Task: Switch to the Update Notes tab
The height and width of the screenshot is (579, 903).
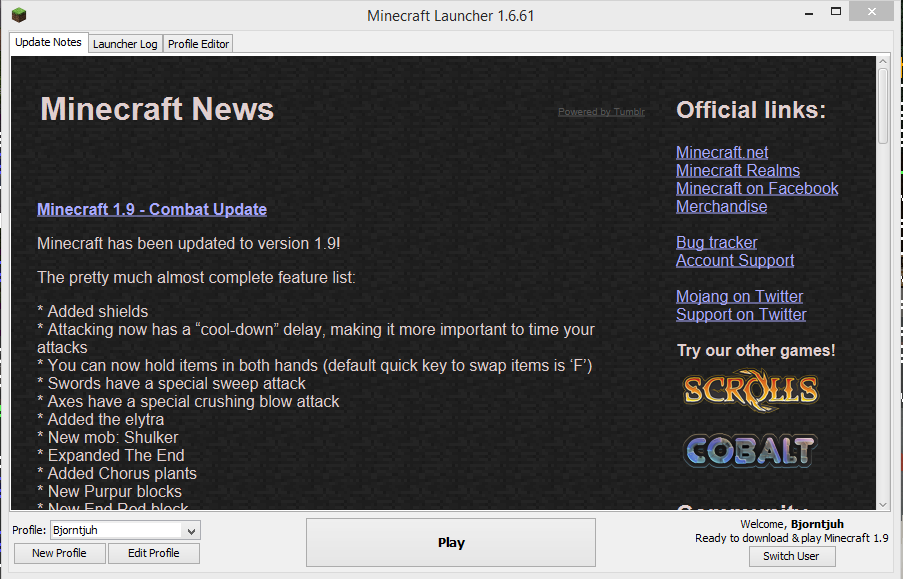Action: [x=48, y=43]
